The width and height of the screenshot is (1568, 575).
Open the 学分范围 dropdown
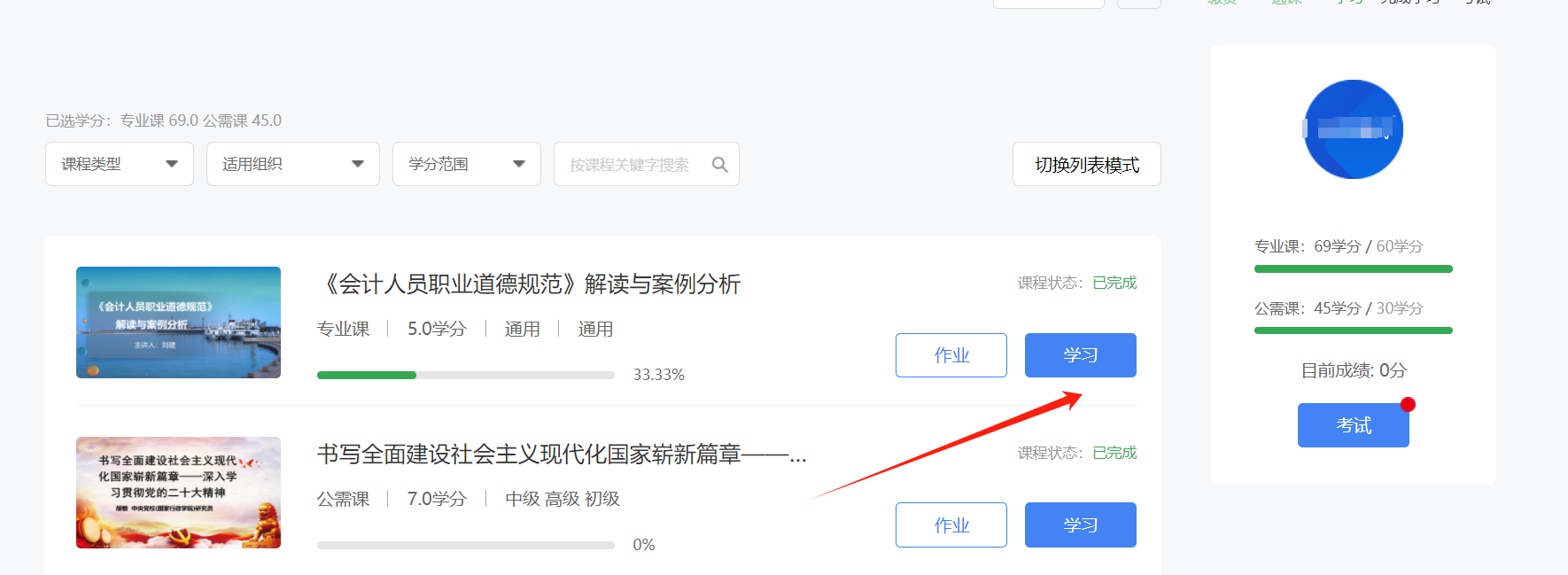[x=467, y=164]
